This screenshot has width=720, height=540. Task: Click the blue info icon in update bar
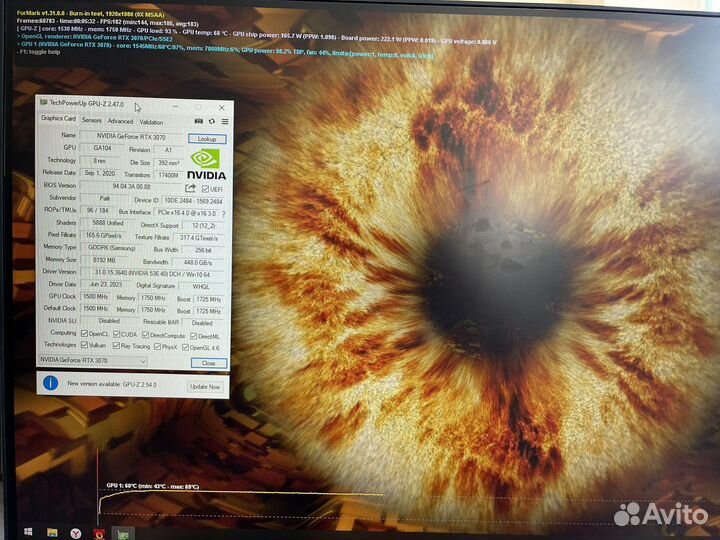(x=51, y=382)
